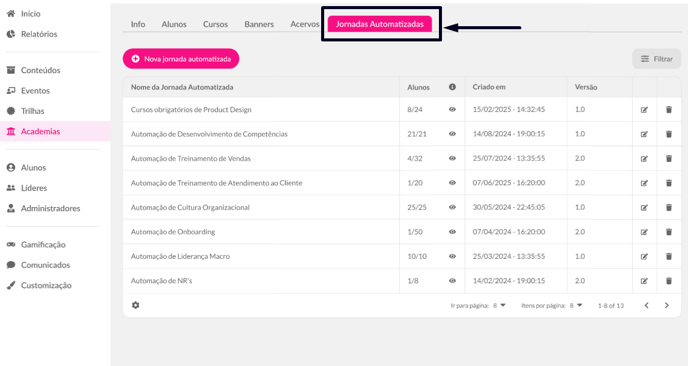This screenshot has height=366, width=688.
Task: Click the date 15/02/2025 - 14:32:45
Action: tap(509, 109)
